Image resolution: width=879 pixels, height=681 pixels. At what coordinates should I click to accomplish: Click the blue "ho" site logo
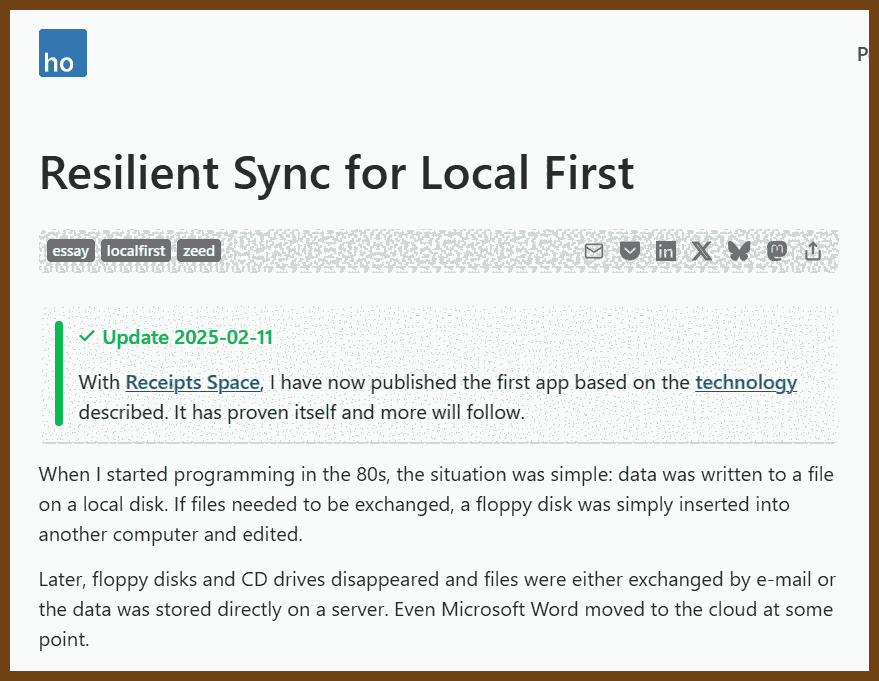(63, 53)
